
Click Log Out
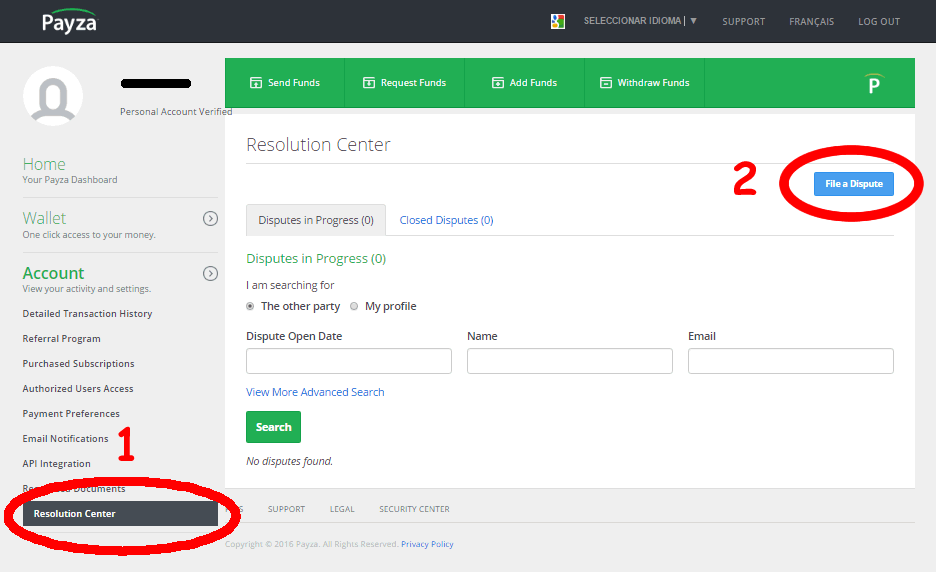[879, 21]
